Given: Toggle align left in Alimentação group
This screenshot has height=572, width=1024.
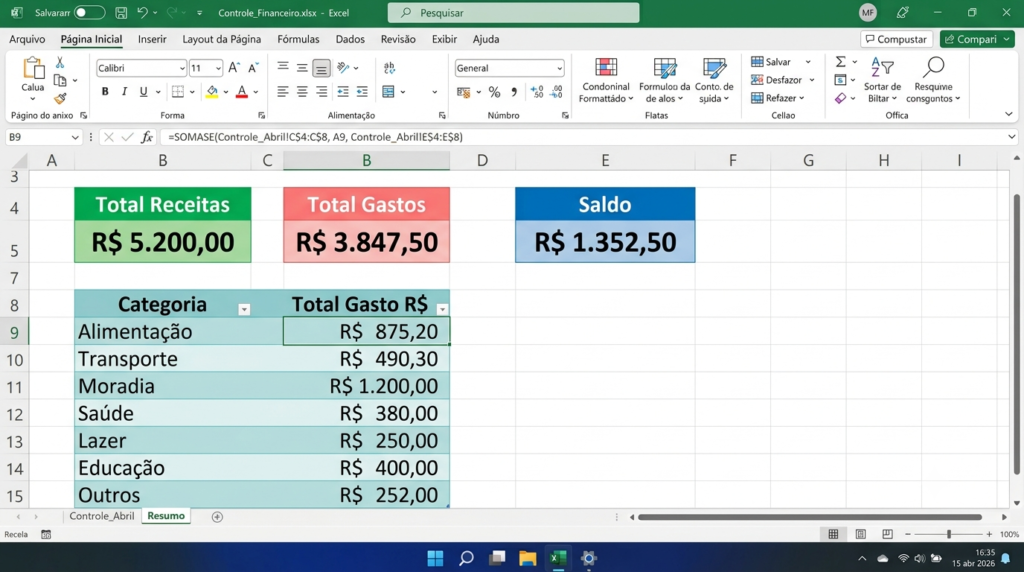Looking at the screenshot, I should point(282,92).
